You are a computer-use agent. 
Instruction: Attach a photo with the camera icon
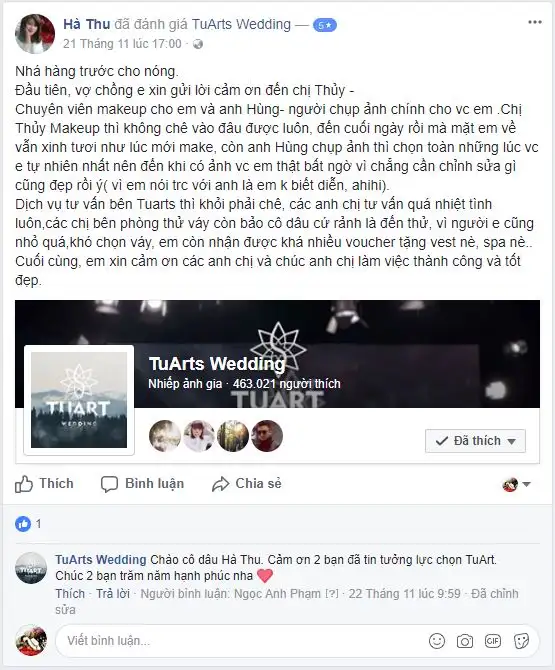point(465,641)
